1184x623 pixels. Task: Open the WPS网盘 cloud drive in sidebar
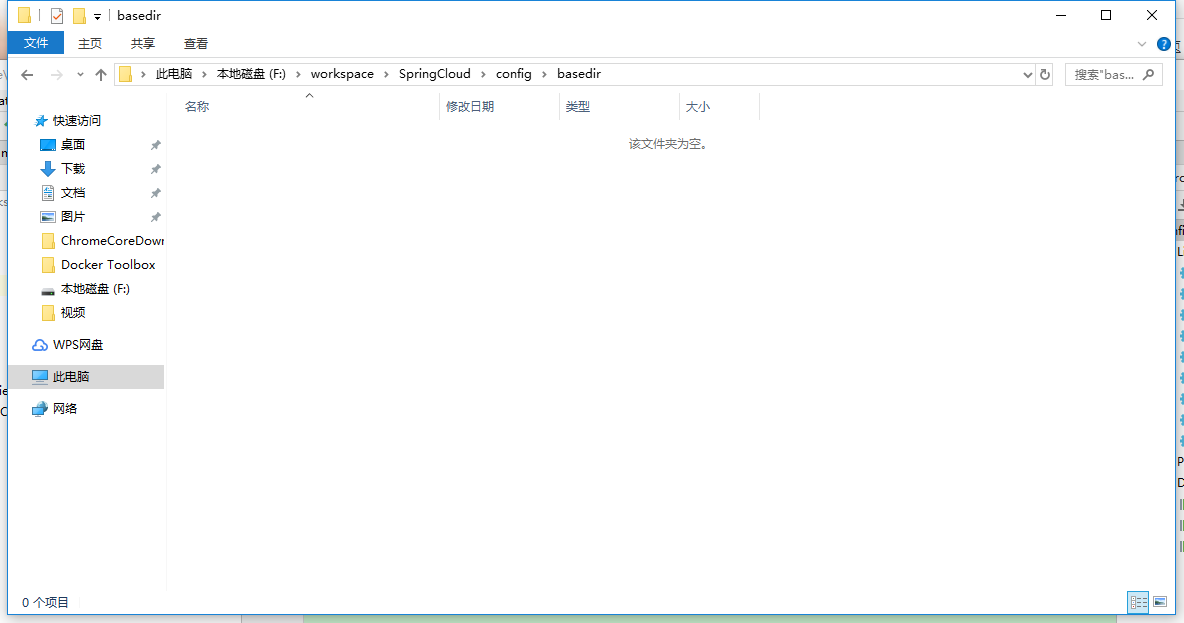tap(74, 344)
